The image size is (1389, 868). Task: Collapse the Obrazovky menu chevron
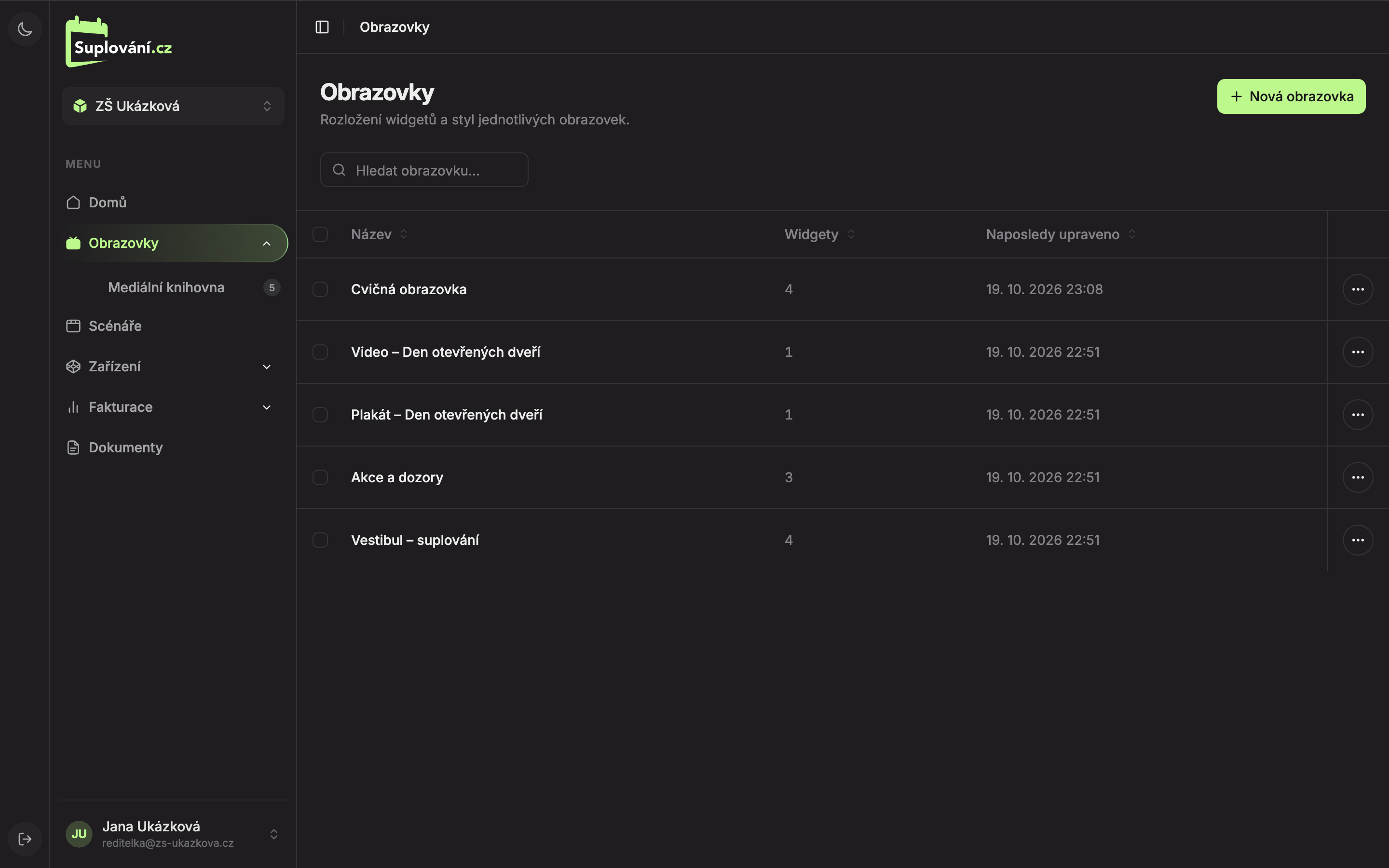click(x=266, y=244)
